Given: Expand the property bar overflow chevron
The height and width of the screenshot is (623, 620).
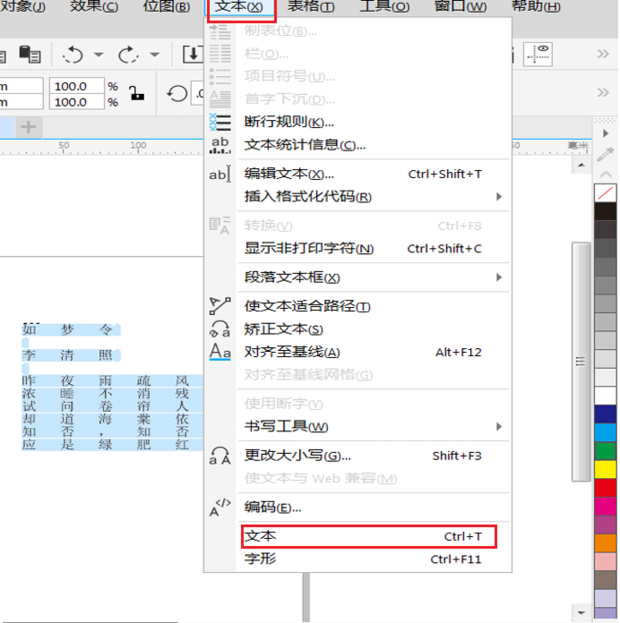Looking at the screenshot, I should pos(603,93).
